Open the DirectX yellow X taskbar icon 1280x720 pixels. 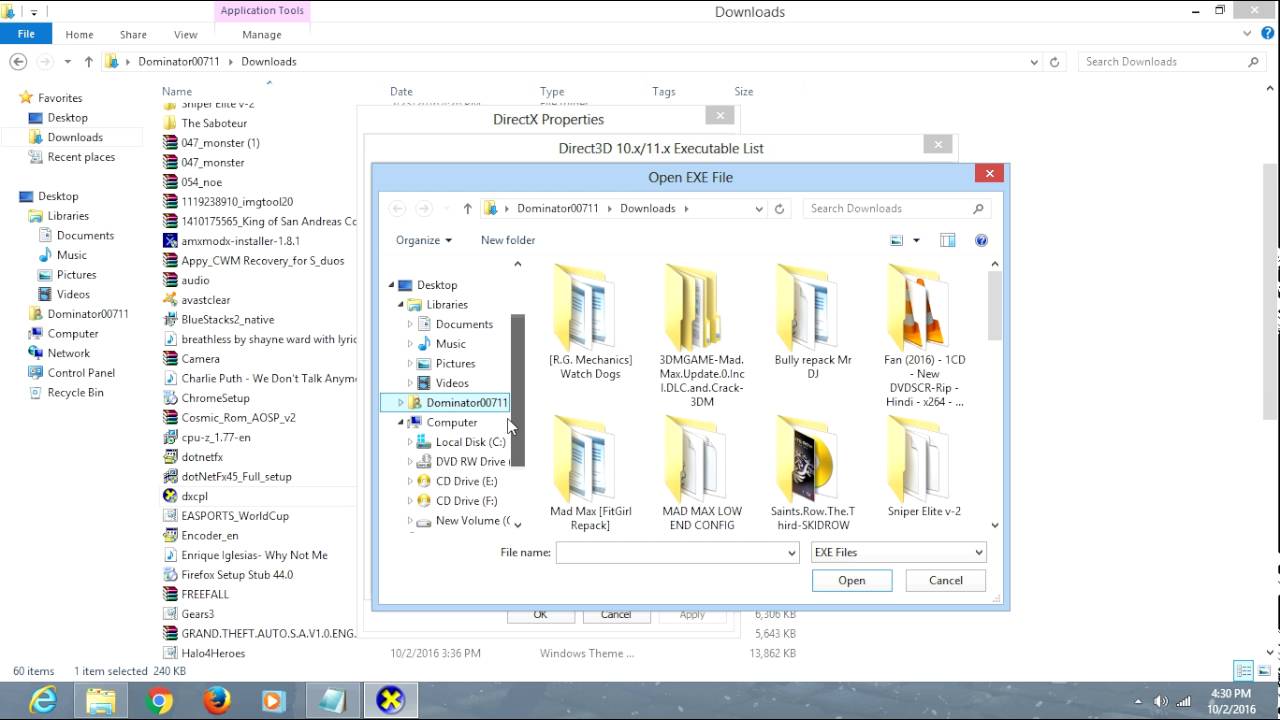(390, 701)
